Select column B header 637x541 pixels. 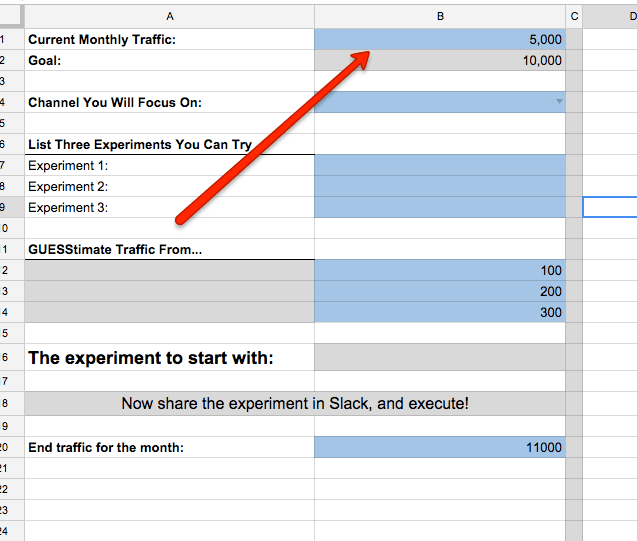tap(439, 16)
